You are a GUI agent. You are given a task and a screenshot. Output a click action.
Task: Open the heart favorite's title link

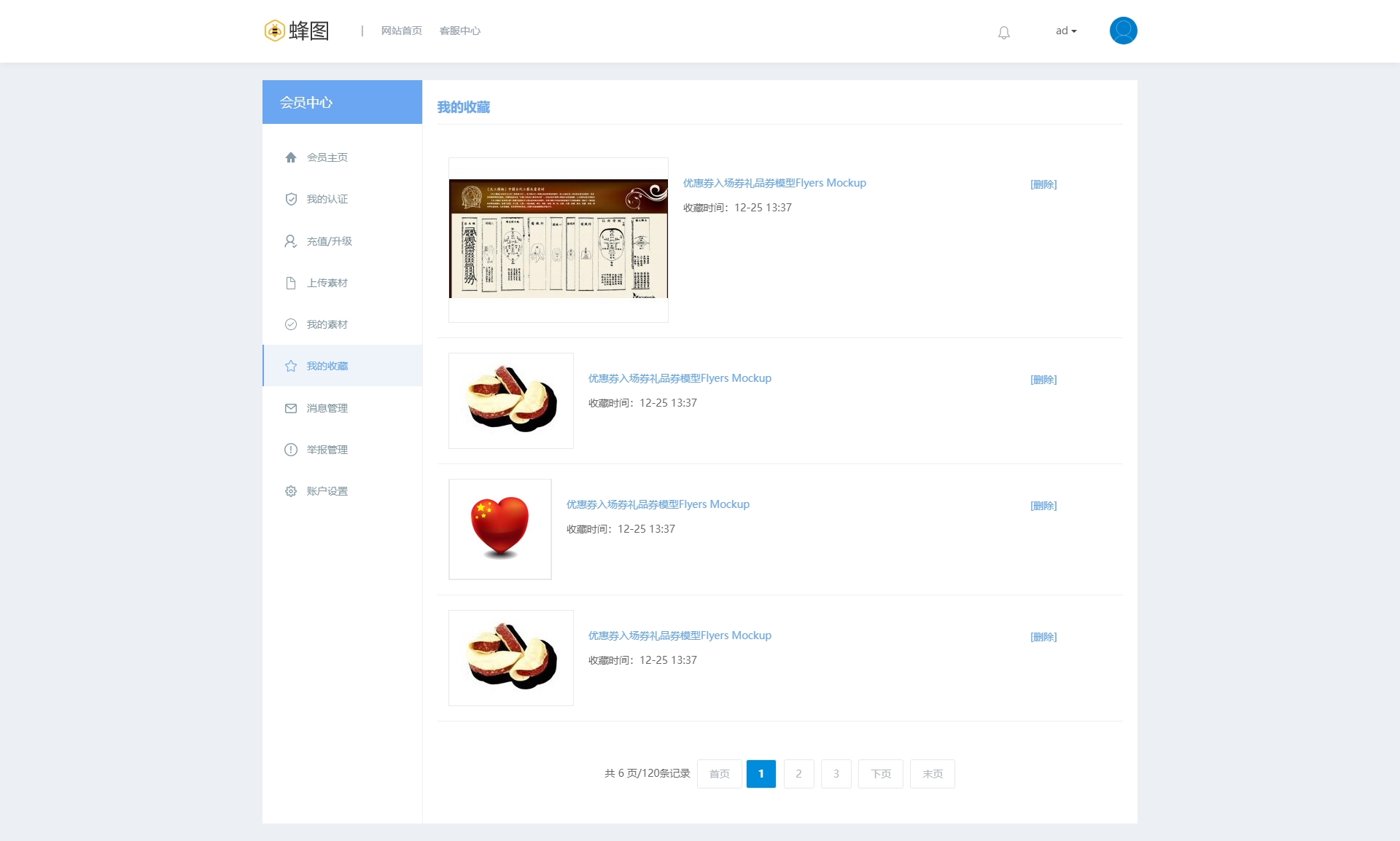click(x=658, y=504)
